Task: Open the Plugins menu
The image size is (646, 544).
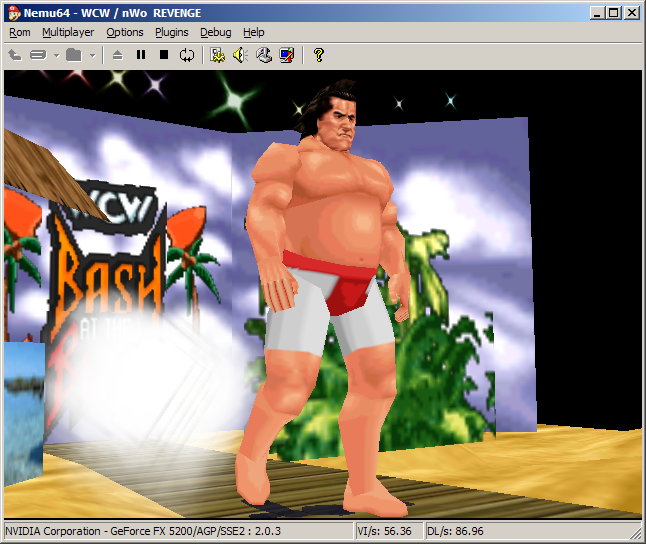Action: 172,32
